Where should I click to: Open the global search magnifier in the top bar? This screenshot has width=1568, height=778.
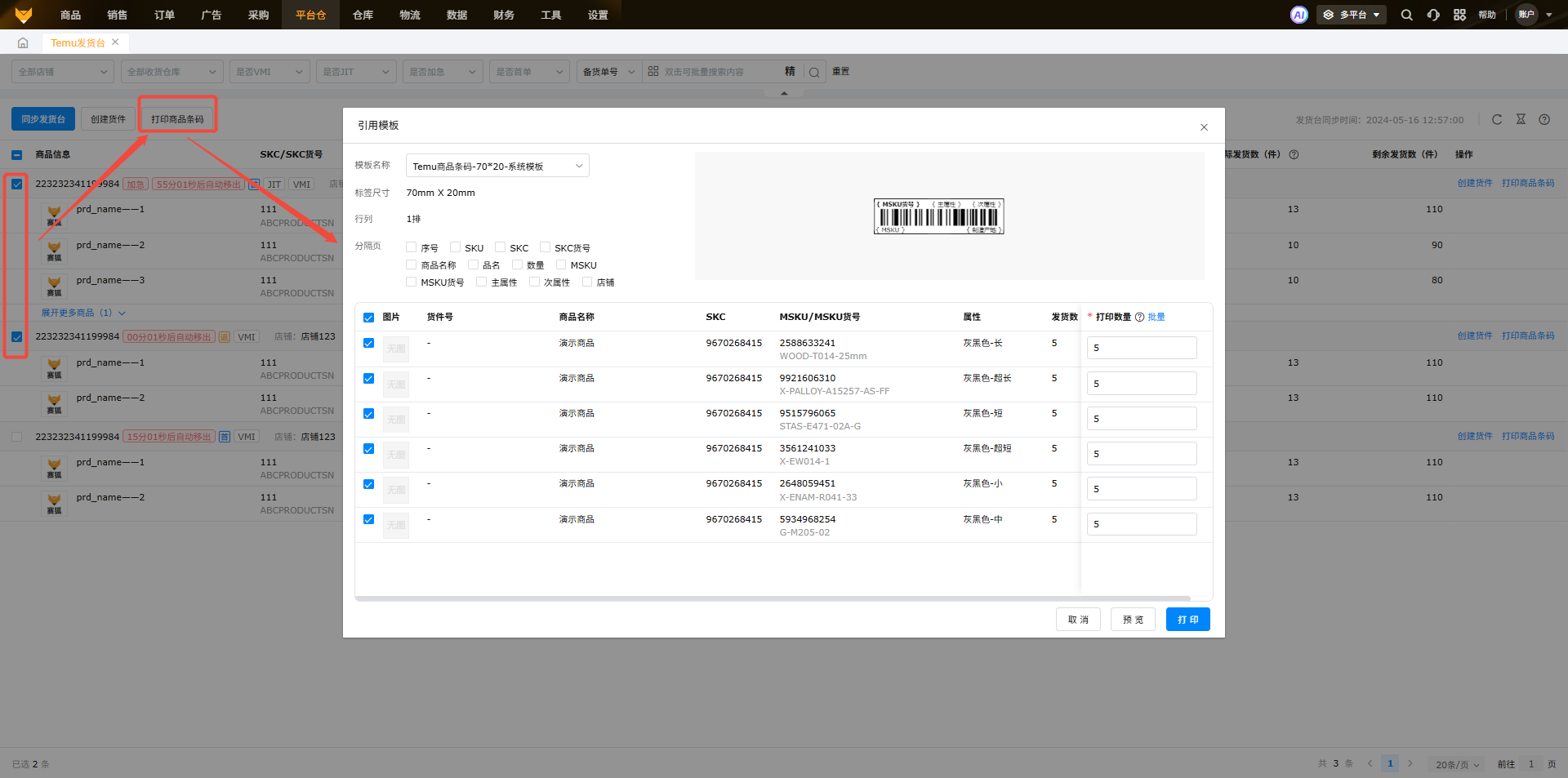click(1406, 15)
